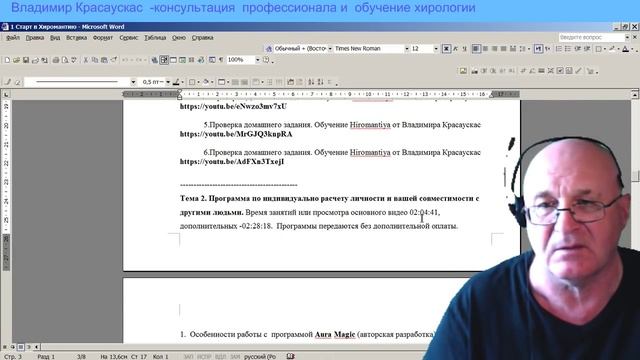Open the Справка menu
Viewport: 640px width, 360px height.
click(x=202, y=38)
